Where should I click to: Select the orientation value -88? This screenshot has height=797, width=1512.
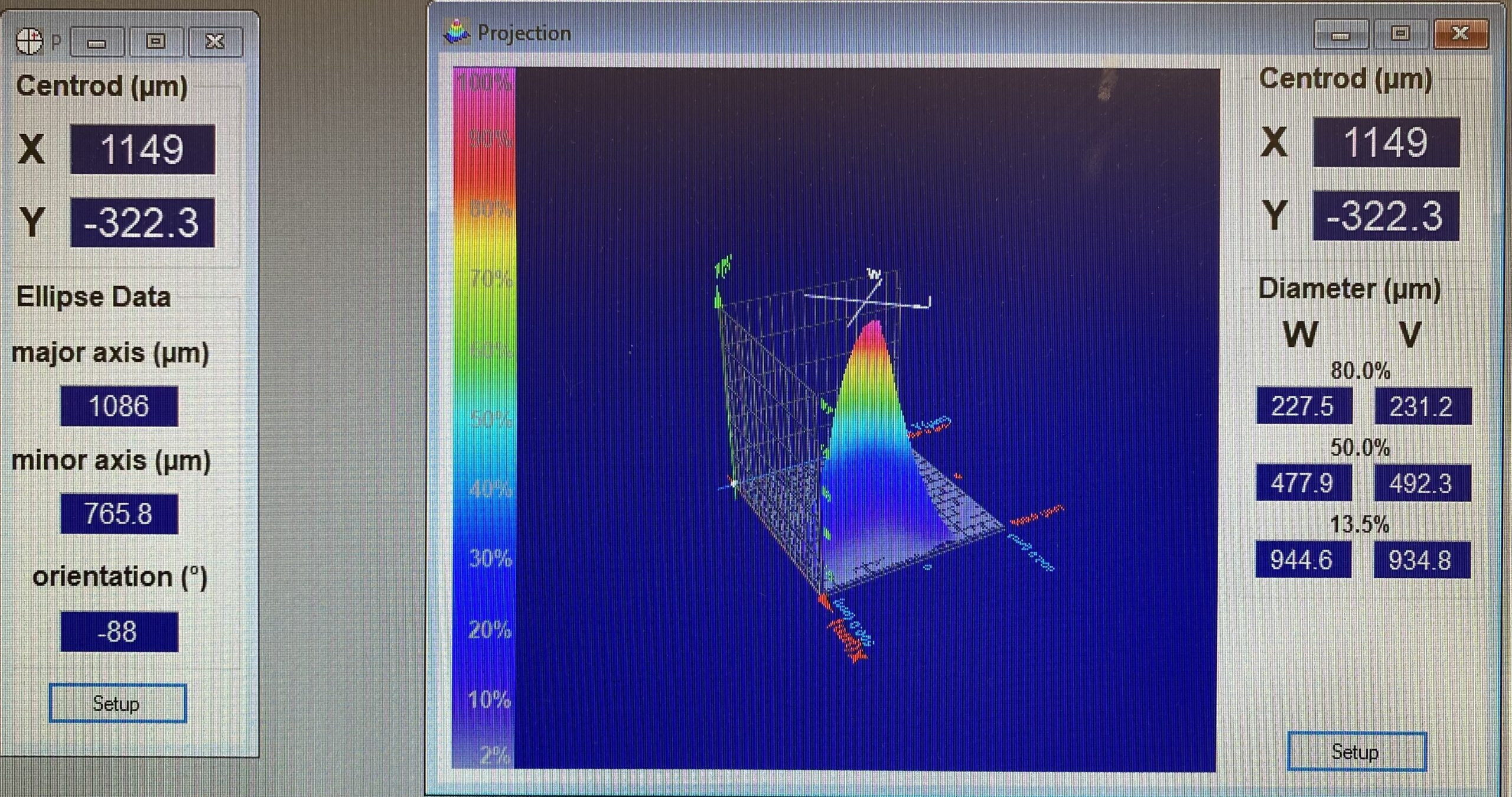[x=119, y=632]
